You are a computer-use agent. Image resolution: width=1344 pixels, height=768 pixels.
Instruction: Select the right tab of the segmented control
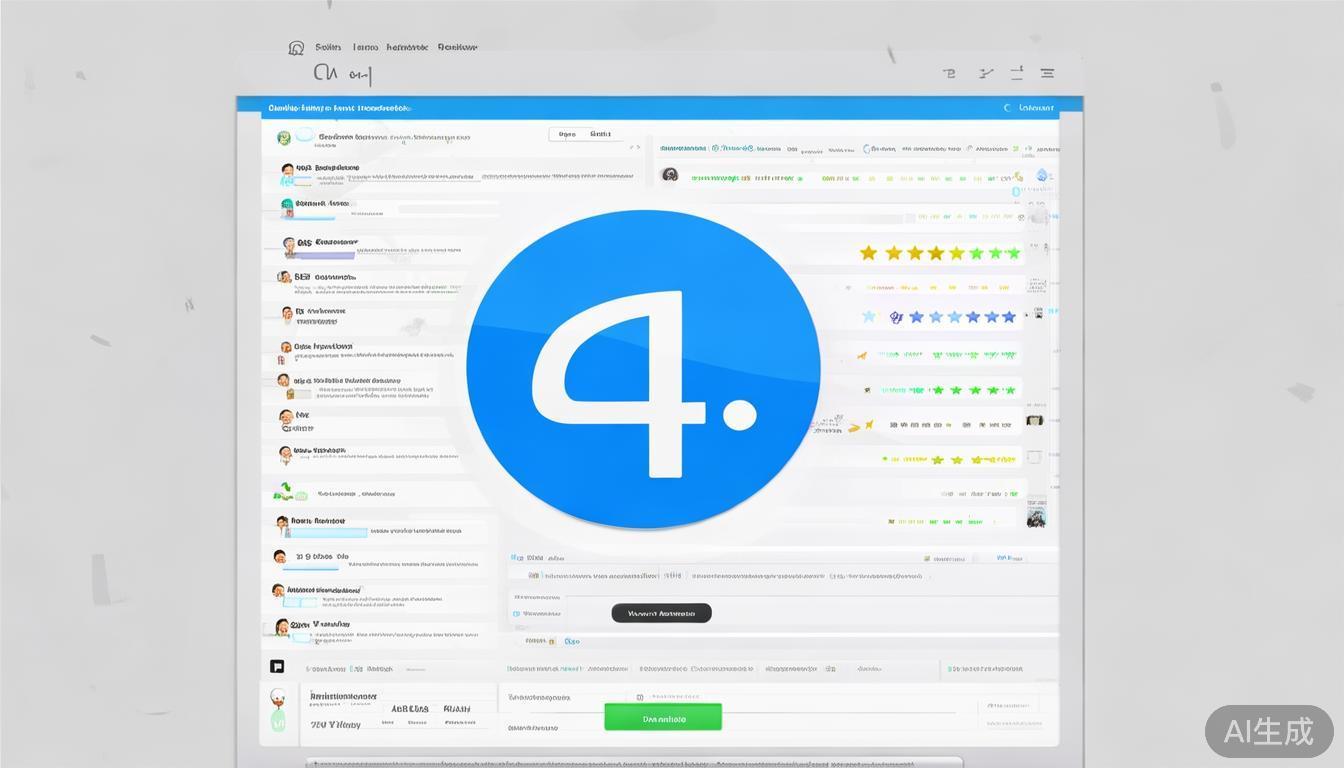tap(600, 134)
